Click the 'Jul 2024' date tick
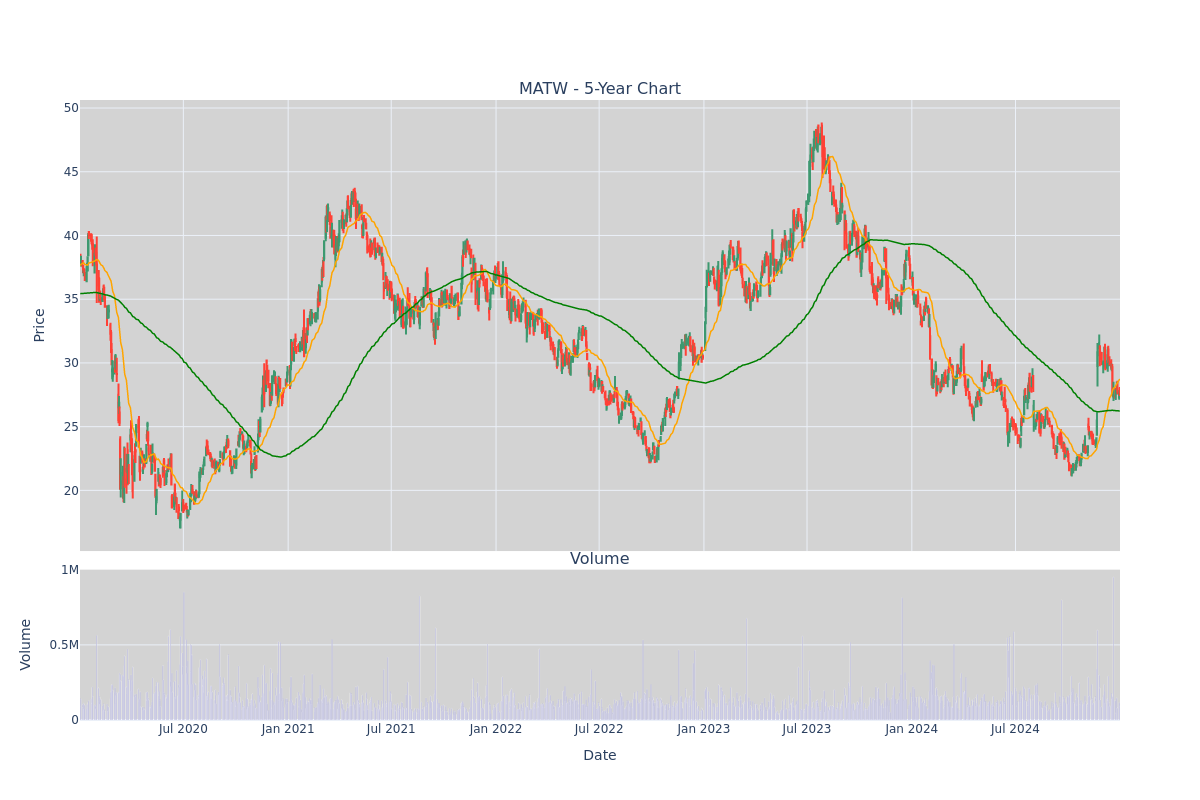This screenshot has height=800, width=1200. [x=1015, y=729]
